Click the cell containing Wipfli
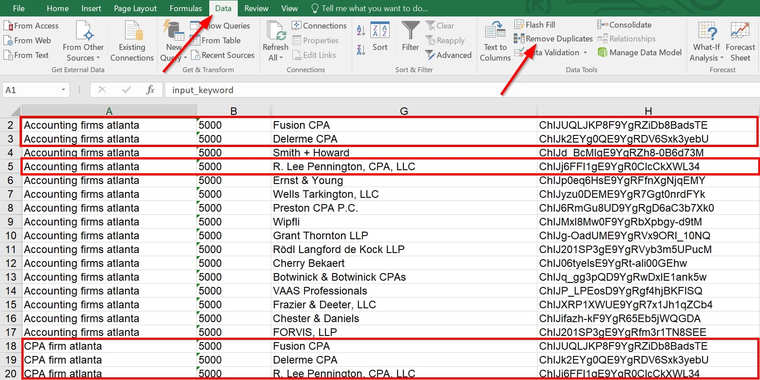The width and height of the screenshot is (760, 380). pyautogui.click(x=404, y=222)
